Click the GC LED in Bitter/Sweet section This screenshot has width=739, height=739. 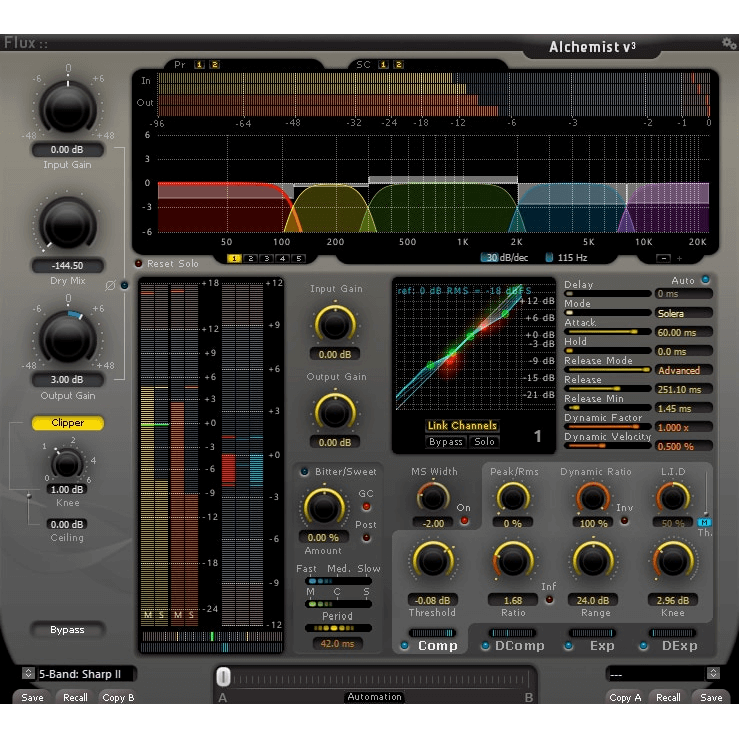366,507
